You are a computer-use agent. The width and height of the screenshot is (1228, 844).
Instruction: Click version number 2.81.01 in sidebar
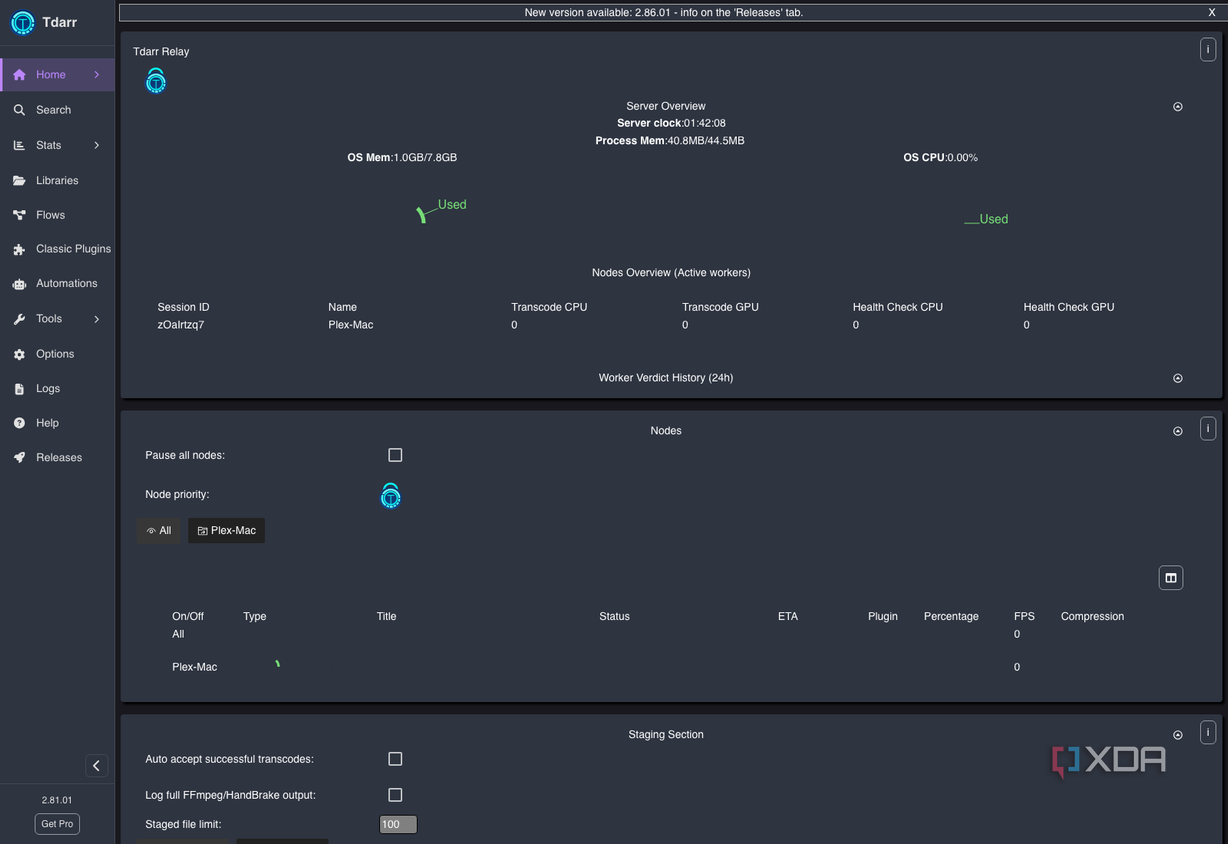coord(57,800)
